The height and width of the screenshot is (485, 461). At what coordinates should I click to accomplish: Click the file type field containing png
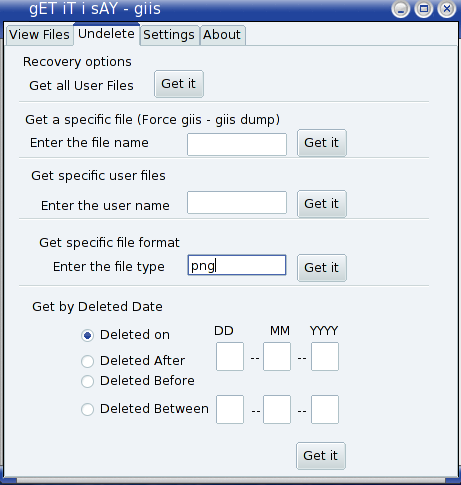(237, 265)
